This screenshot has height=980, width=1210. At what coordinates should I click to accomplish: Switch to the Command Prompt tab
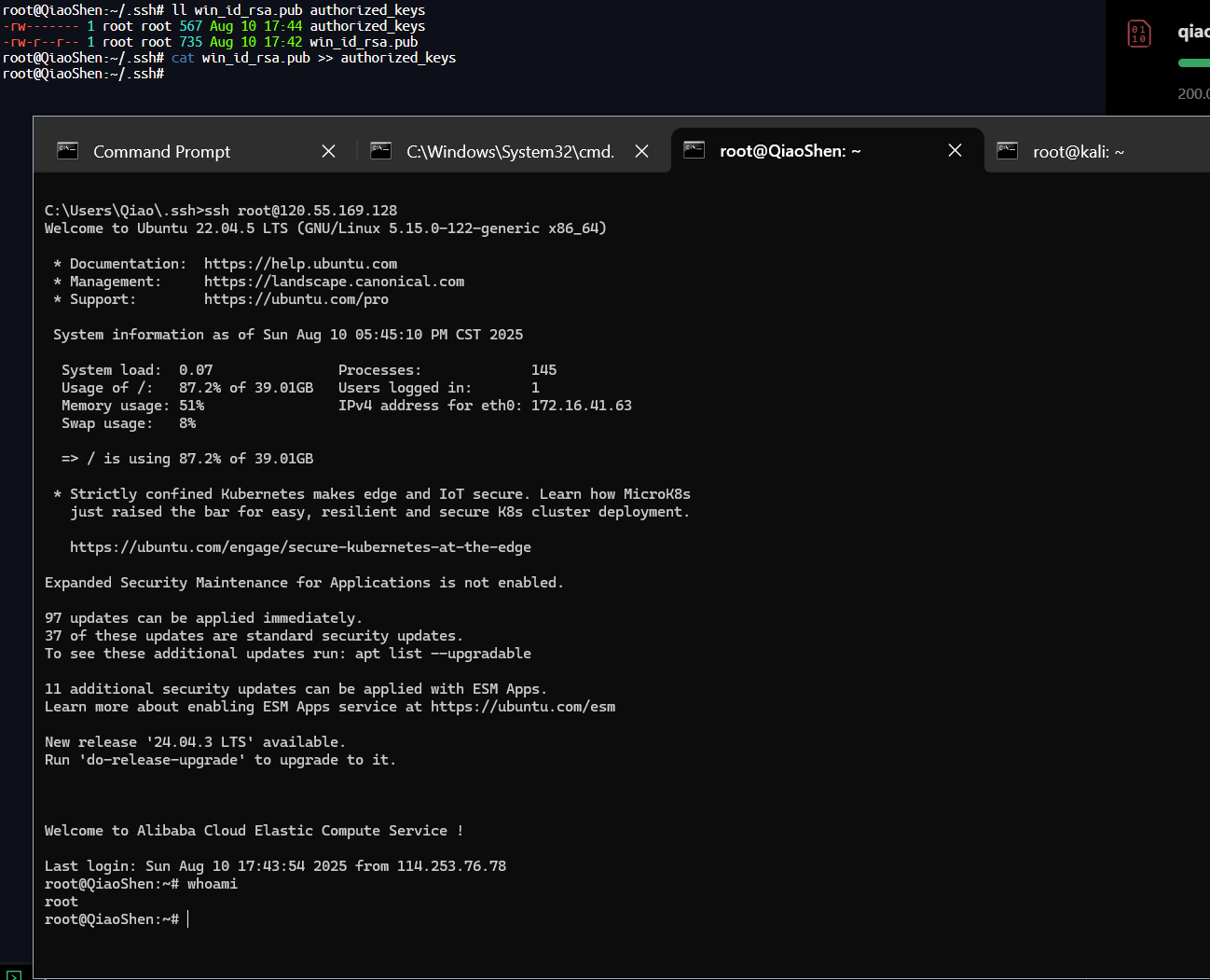click(x=161, y=152)
